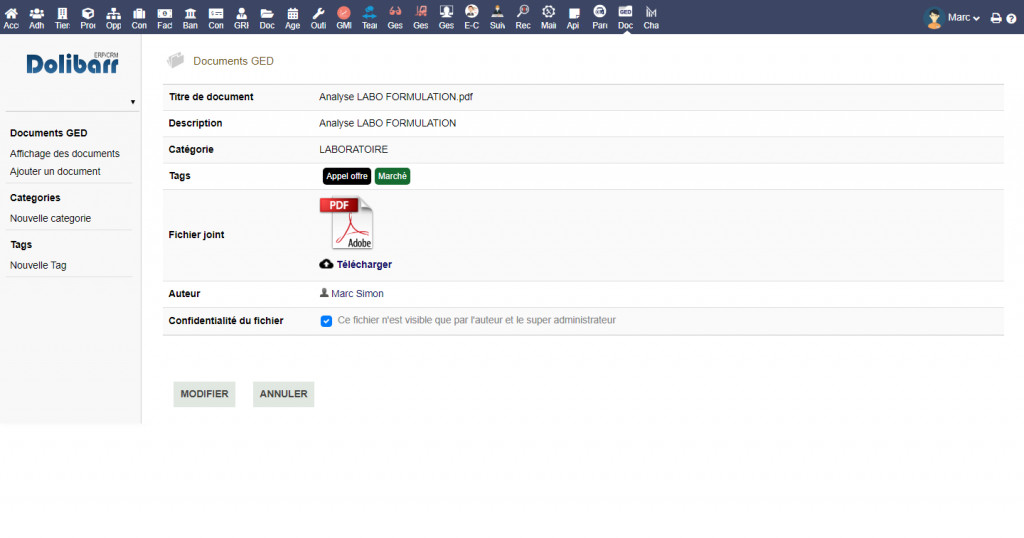Click the LABORATOIRE category value
The image size is (1024, 538).
(353, 150)
